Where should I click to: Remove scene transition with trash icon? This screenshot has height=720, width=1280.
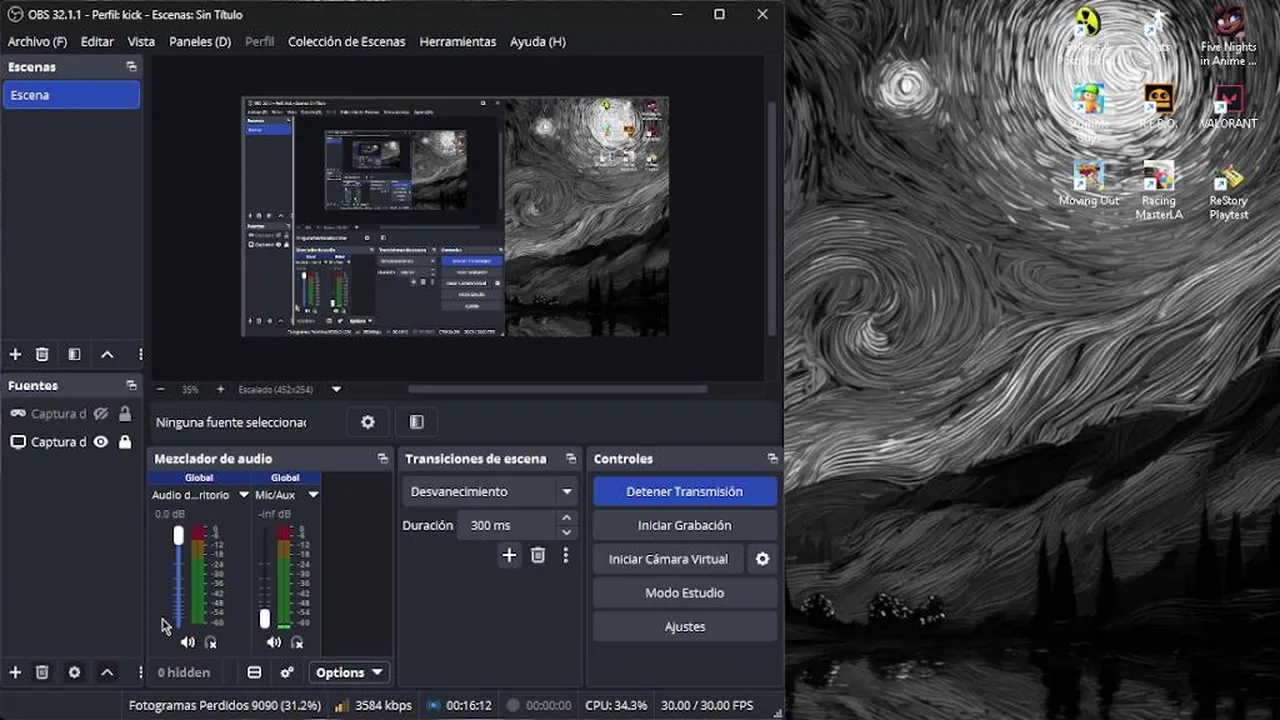[538, 555]
